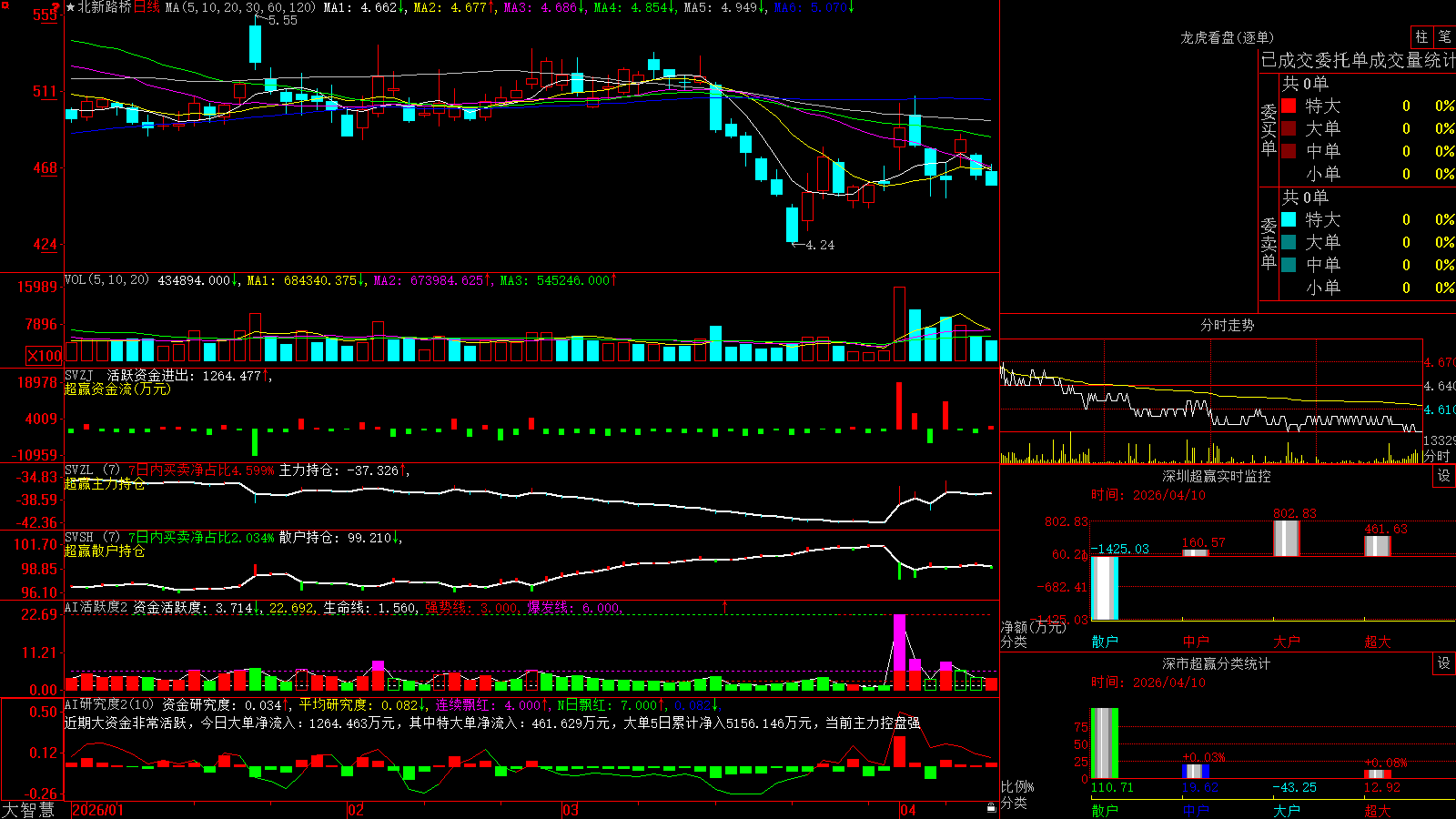Click the 超赢主力持仓 label
This screenshot has width=1456, height=819.
(x=105, y=483)
